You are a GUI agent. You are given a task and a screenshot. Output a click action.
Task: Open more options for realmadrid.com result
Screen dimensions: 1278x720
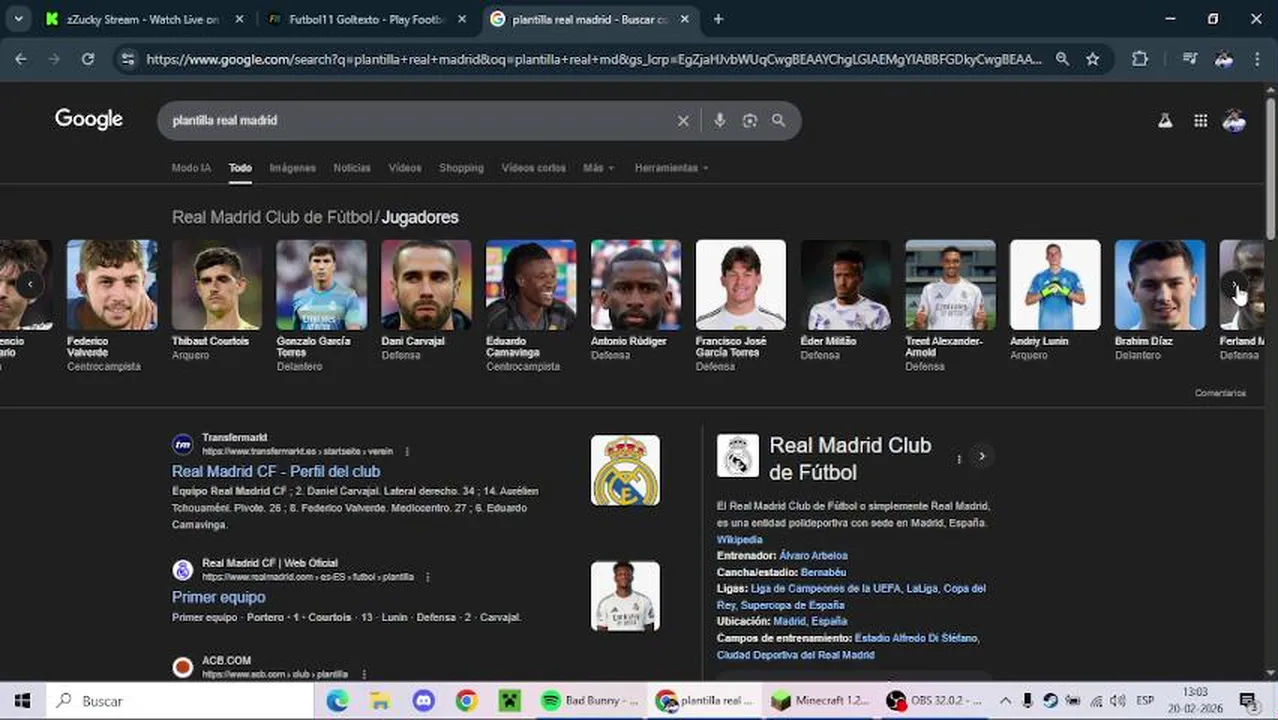428,577
